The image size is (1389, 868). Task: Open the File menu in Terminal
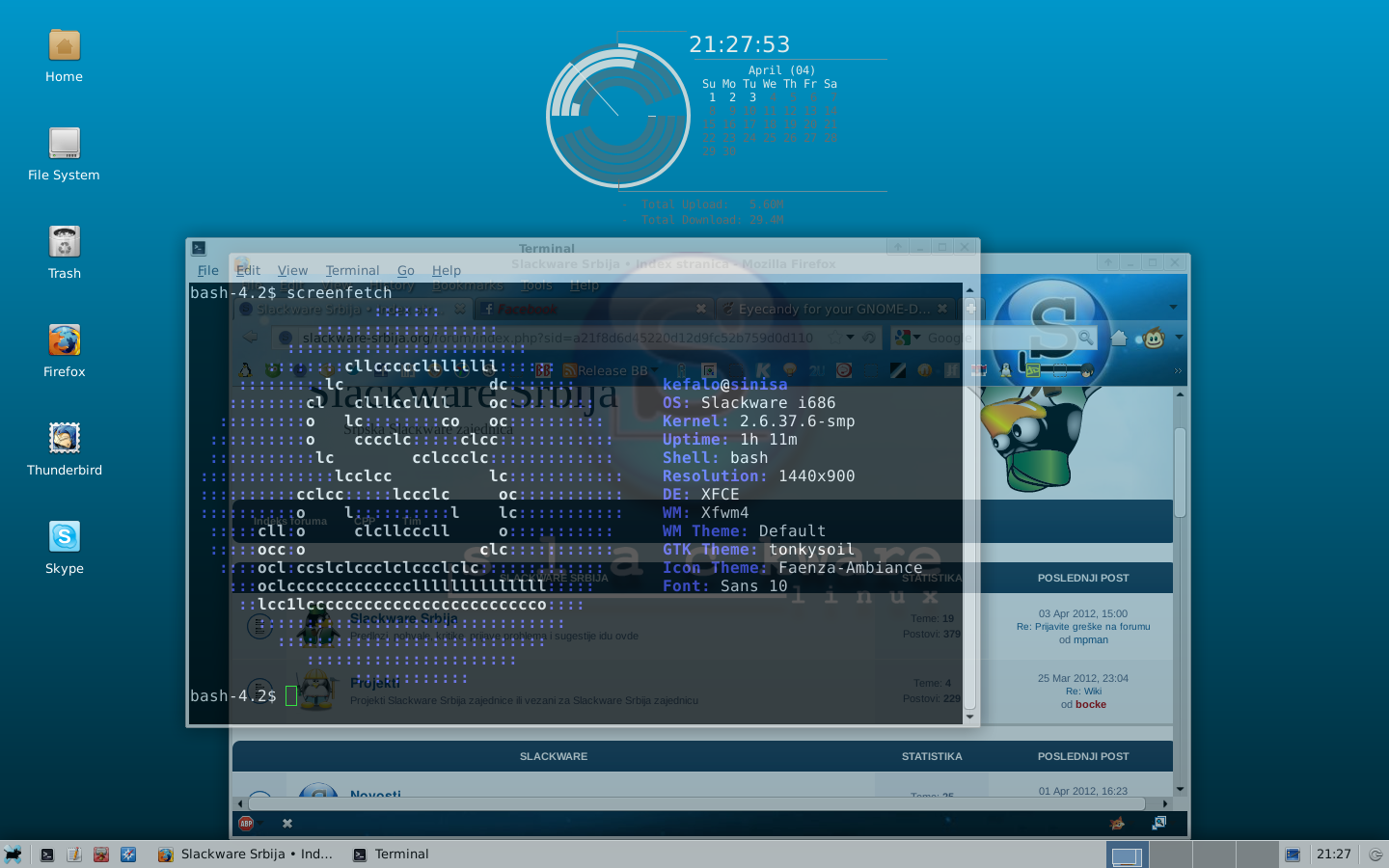click(207, 271)
